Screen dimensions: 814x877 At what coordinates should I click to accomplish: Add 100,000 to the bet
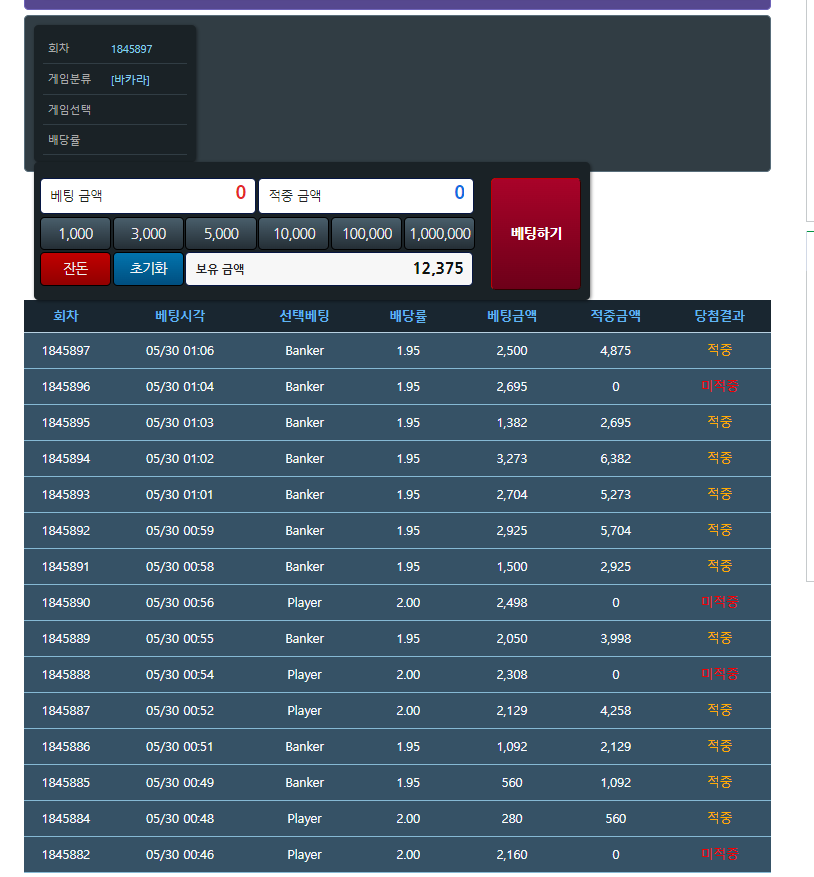point(367,234)
